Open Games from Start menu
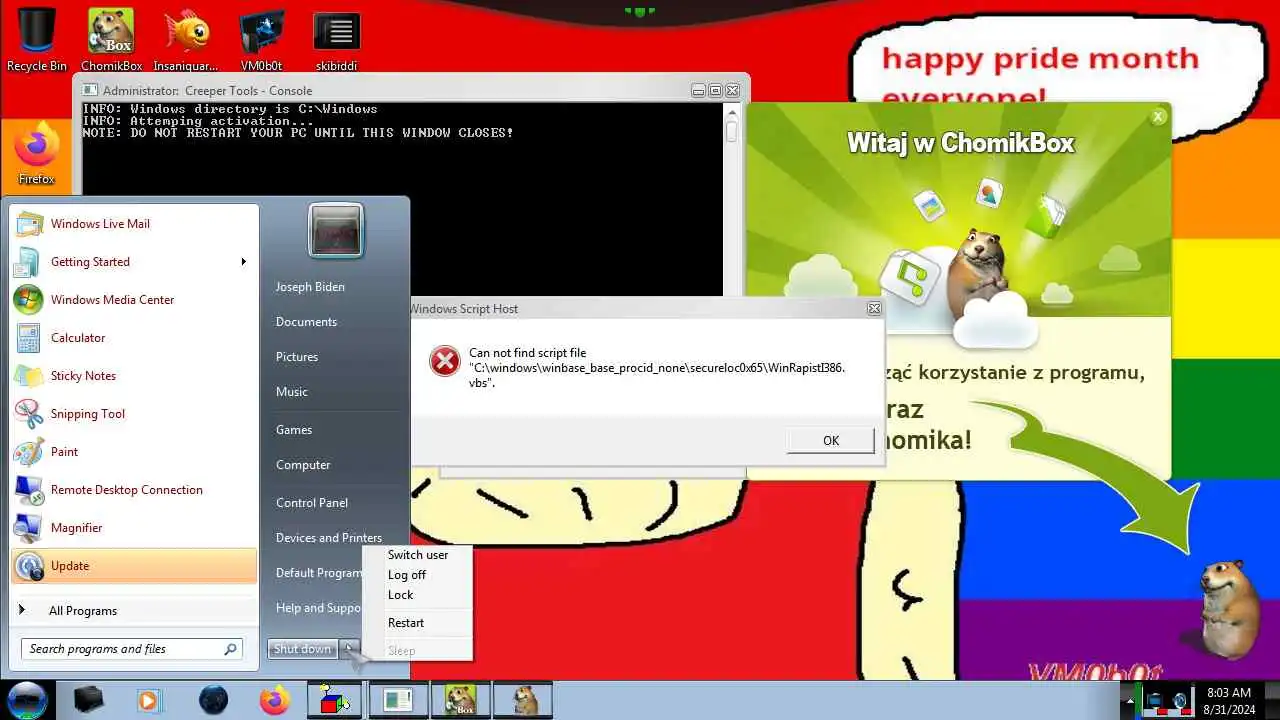The width and height of the screenshot is (1280, 720). (294, 430)
